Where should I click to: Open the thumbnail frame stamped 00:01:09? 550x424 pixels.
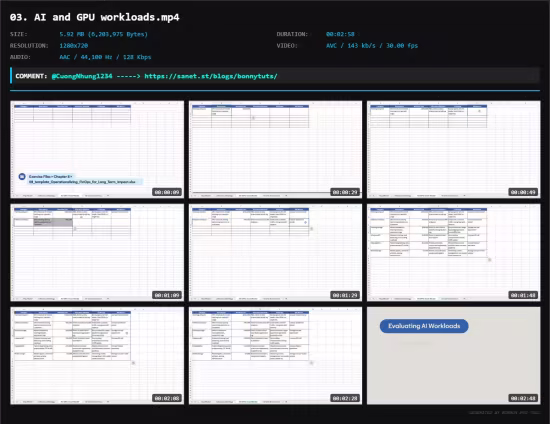pyautogui.click(x=97, y=253)
